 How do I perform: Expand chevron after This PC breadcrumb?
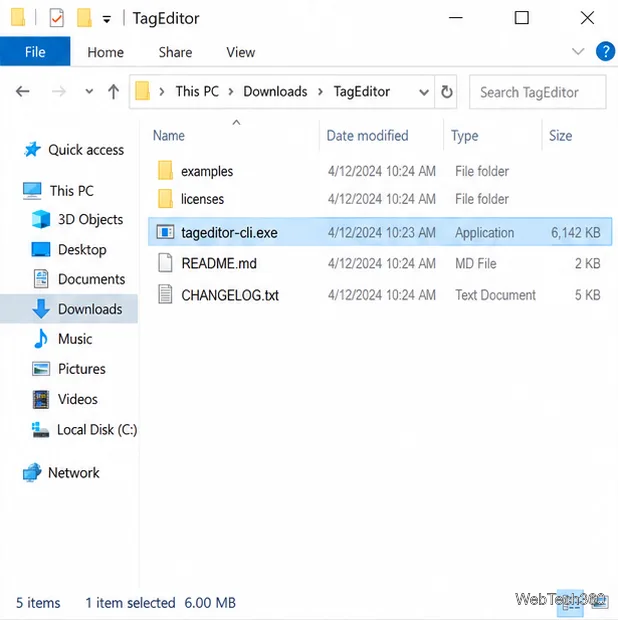231,92
